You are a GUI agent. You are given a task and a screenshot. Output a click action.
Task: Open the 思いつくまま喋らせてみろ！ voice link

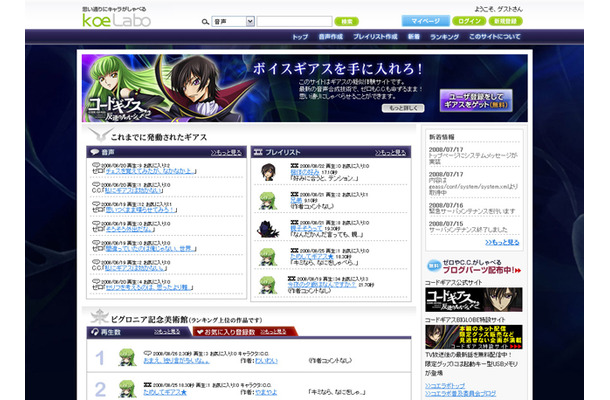point(140,210)
